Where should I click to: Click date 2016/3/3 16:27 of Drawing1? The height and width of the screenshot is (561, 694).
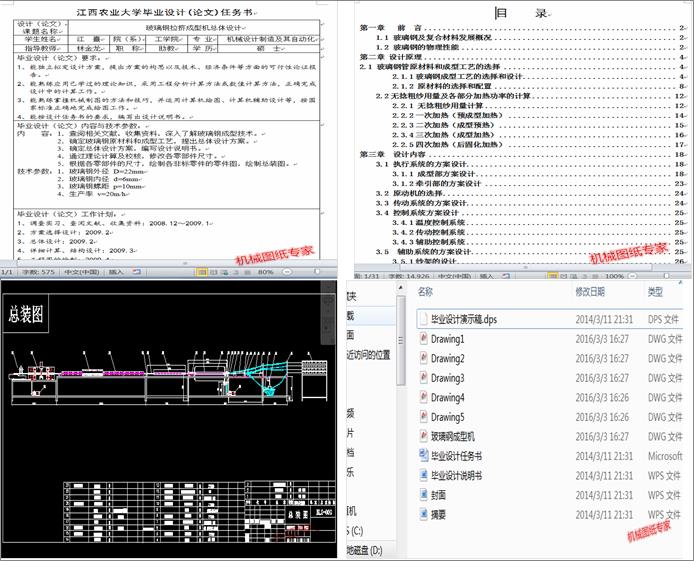[602, 339]
